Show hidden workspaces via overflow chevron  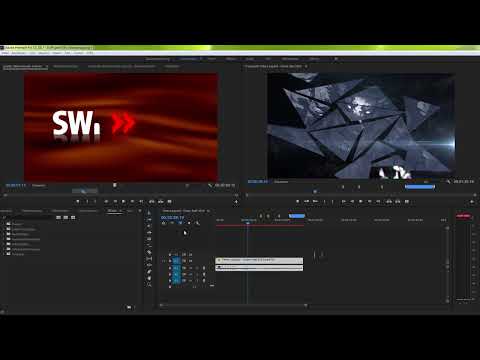coord(336,59)
